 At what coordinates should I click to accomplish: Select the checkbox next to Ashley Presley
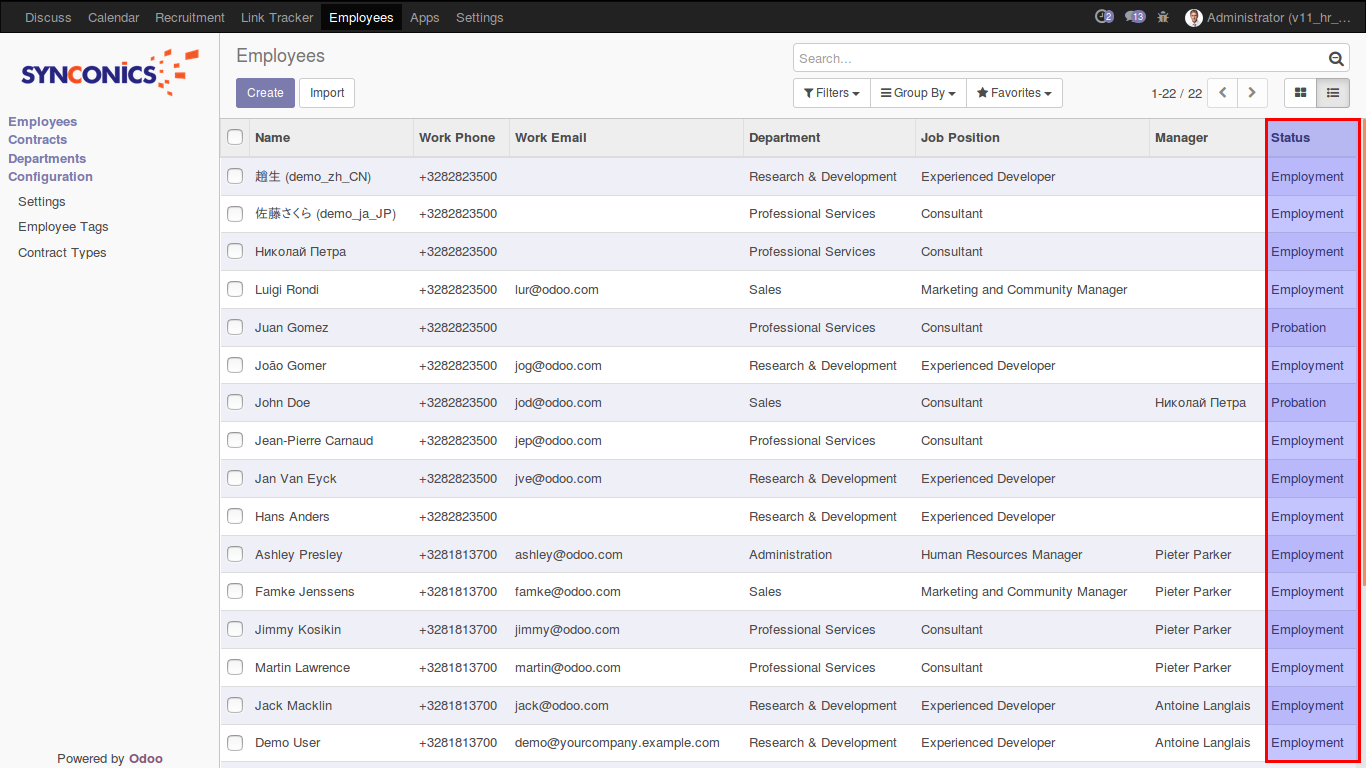pyautogui.click(x=235, y=555)
